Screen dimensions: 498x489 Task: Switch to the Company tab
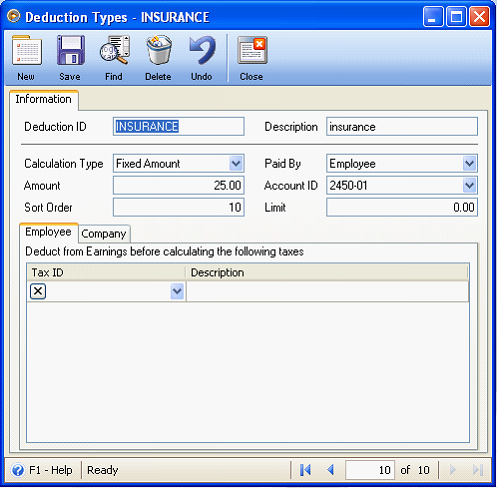[x=104, y=234]
